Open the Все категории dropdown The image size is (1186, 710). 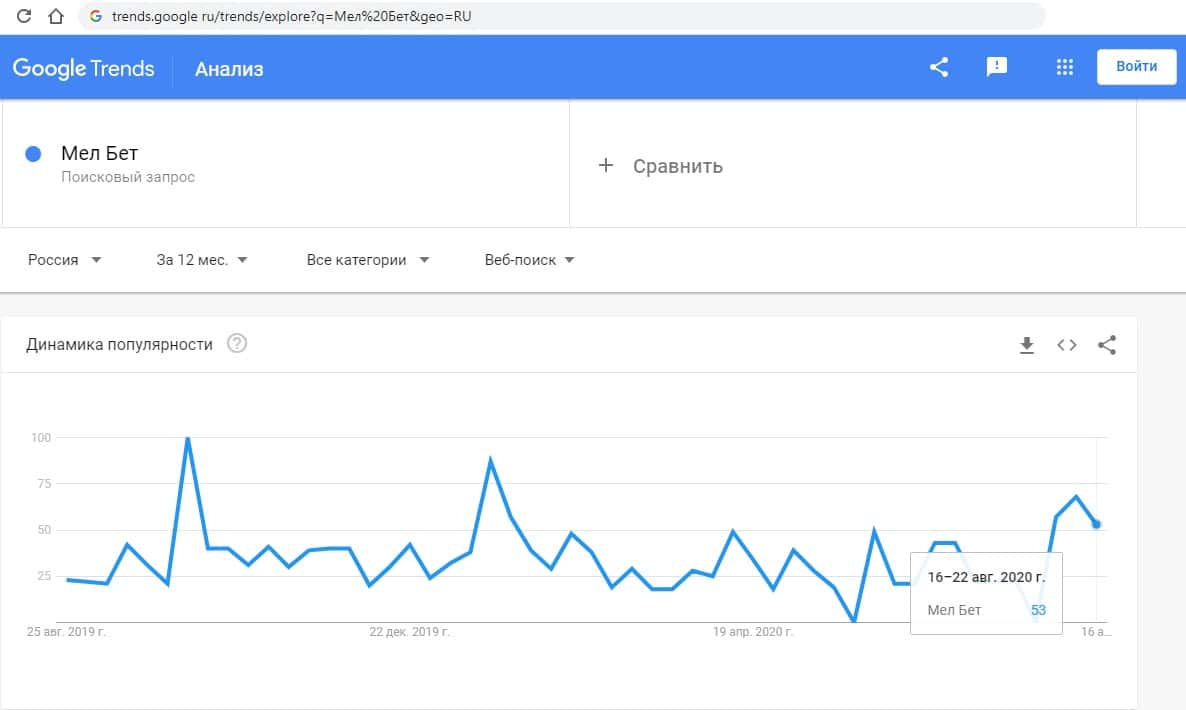(367, 260)
